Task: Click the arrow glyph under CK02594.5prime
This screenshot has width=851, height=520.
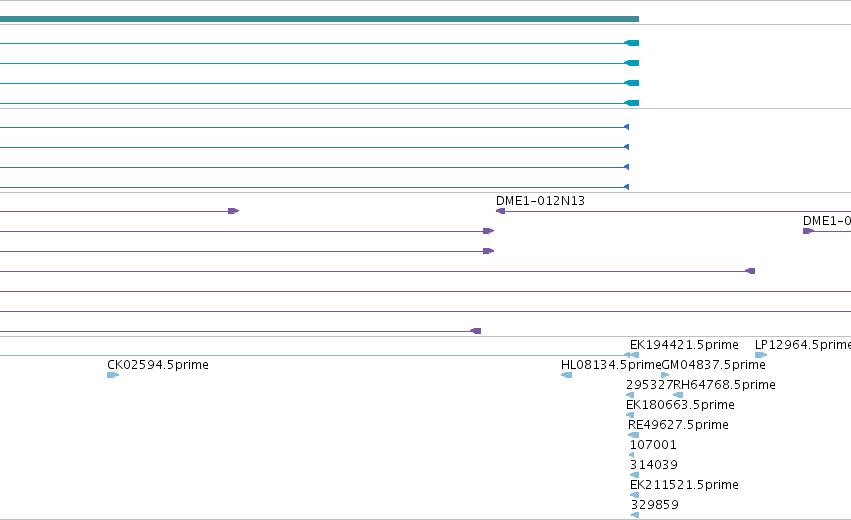Action: click(113, 375)
